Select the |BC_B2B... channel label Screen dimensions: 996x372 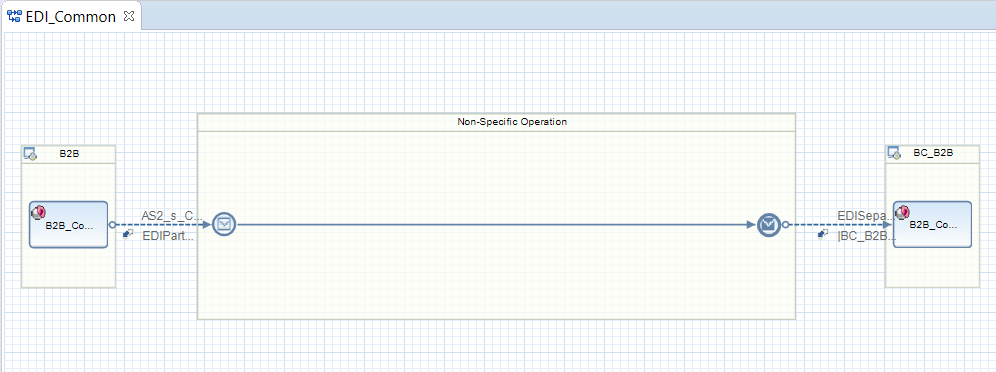[x=866, y=236]
